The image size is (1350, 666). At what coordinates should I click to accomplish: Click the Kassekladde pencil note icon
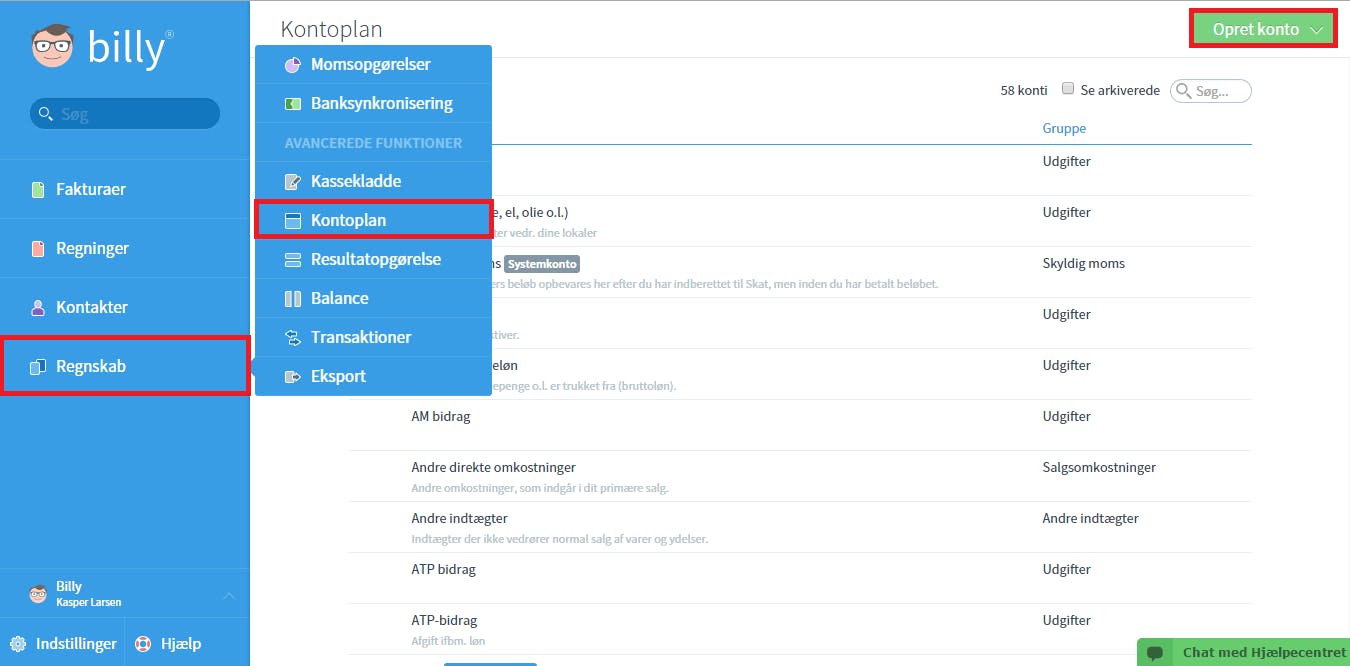tap(293, 182)
